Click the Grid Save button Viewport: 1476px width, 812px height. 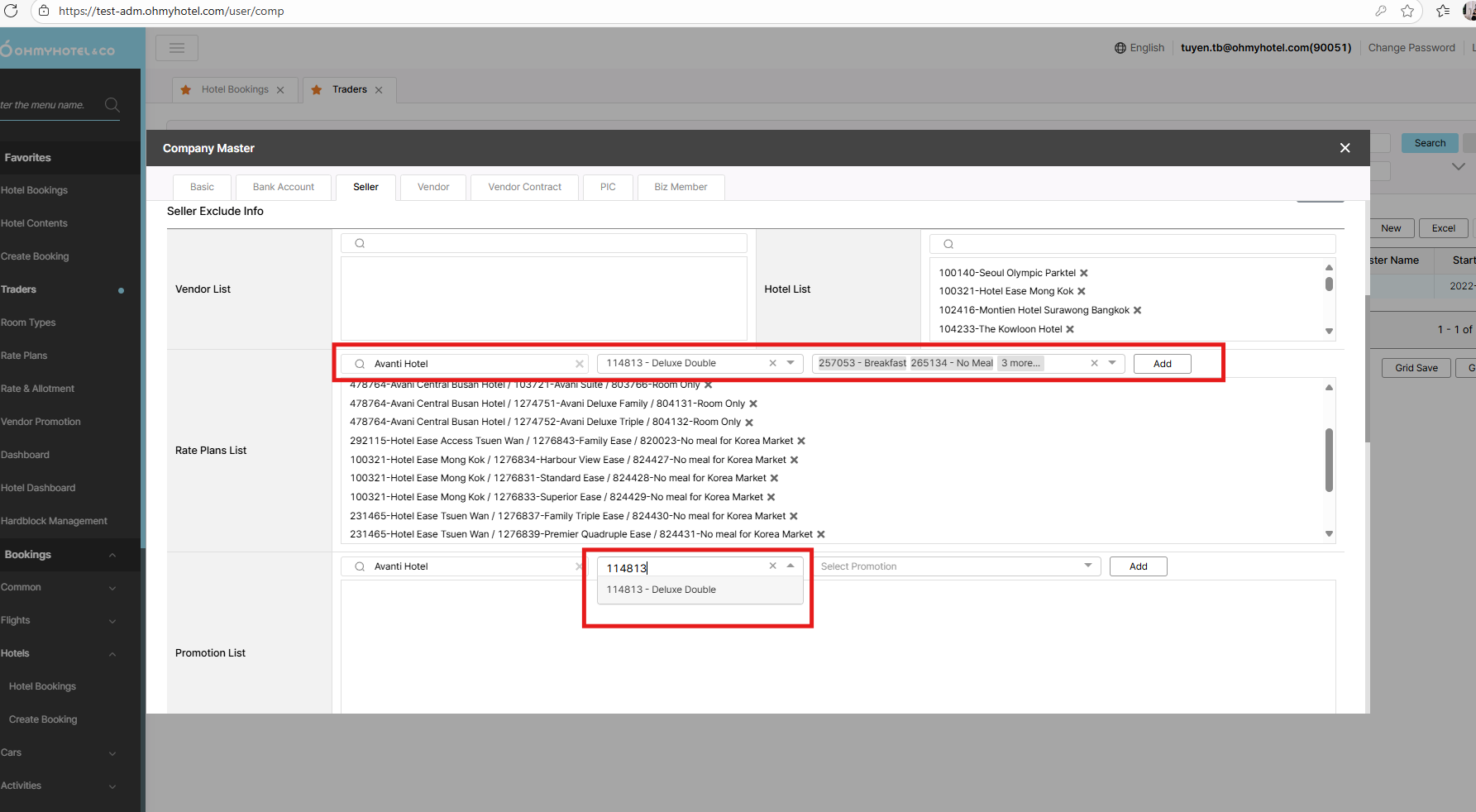pyautogui.click(x=1416, y=368)
